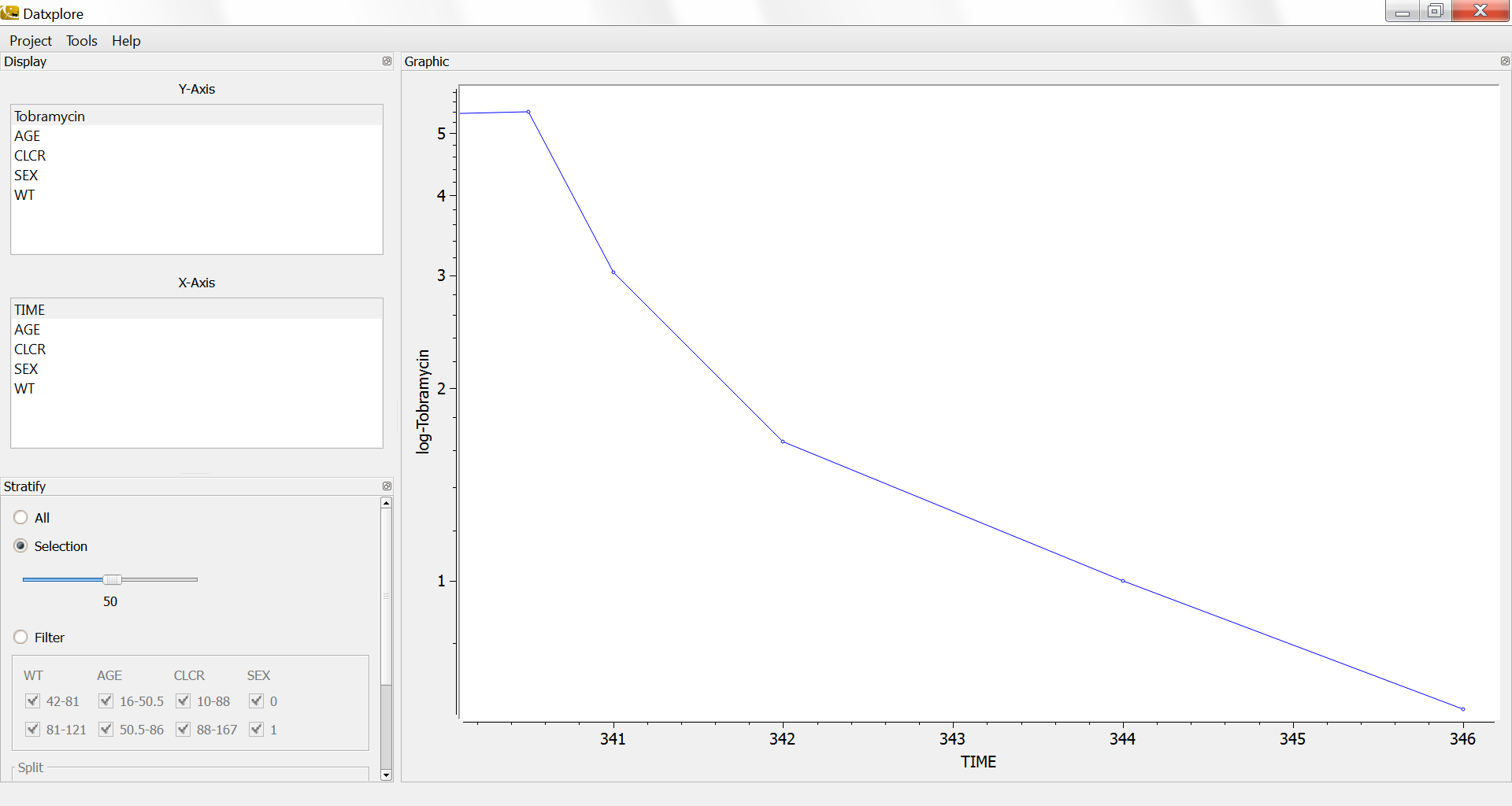Select AGE in the Y-Axis list

[28, 136]
